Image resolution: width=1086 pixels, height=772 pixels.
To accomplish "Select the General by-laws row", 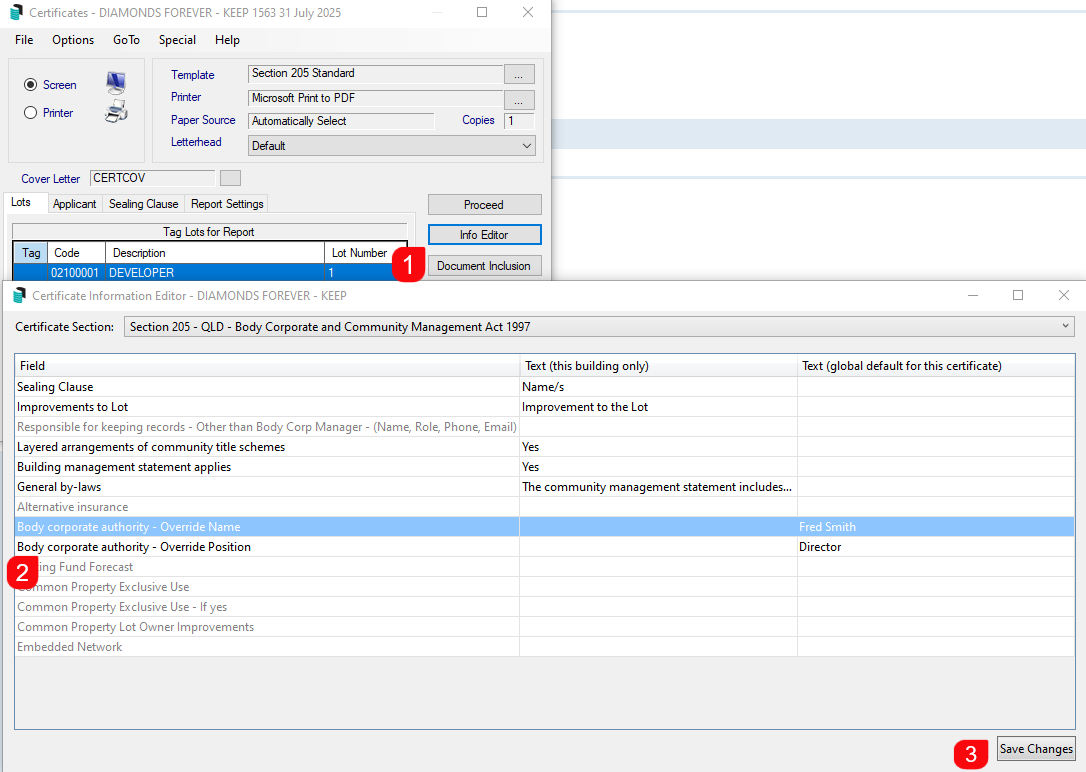I will pyautogui.click(x=544, y=487).
